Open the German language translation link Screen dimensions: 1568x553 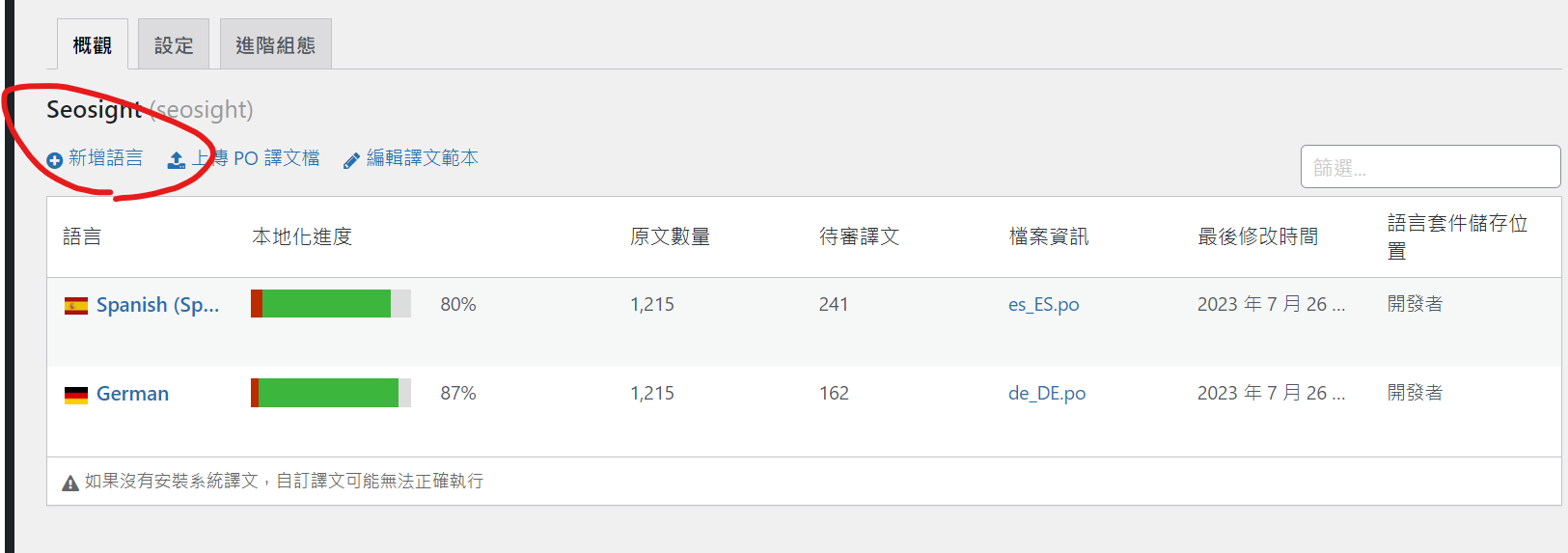pyautogui.click(x=132, y=394)
